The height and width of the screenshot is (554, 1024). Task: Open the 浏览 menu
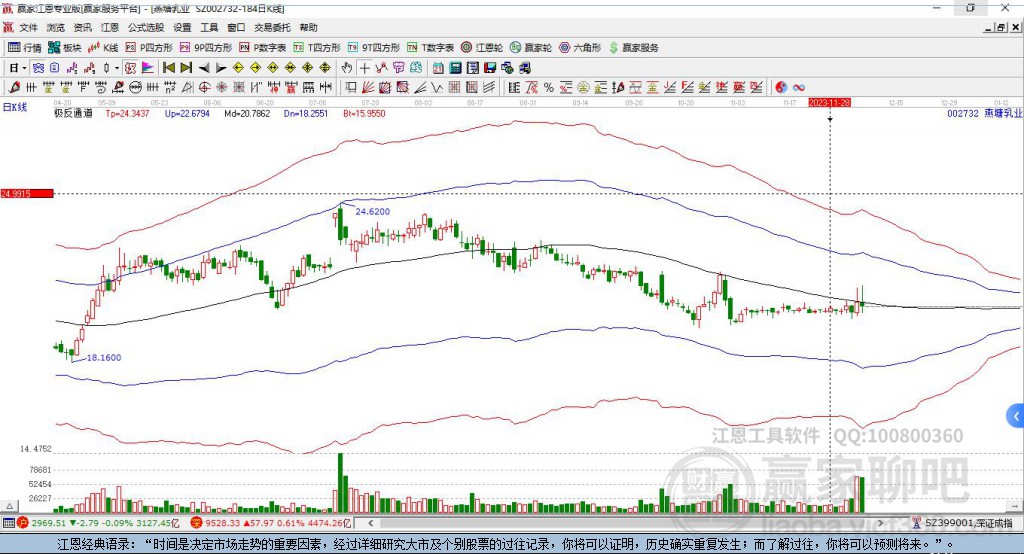coord(56,27)
